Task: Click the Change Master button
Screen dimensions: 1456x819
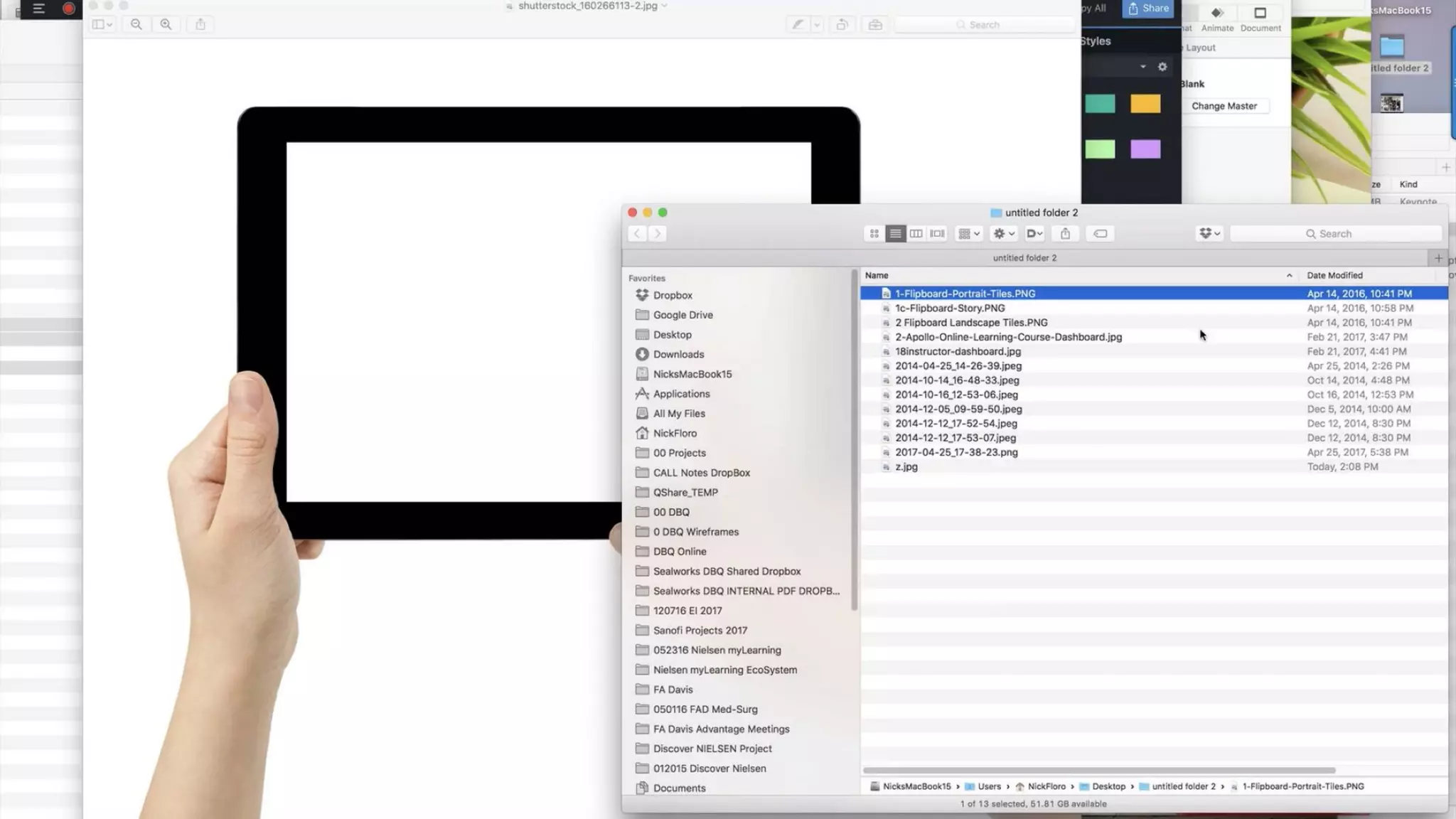Action: point(1224,106)
